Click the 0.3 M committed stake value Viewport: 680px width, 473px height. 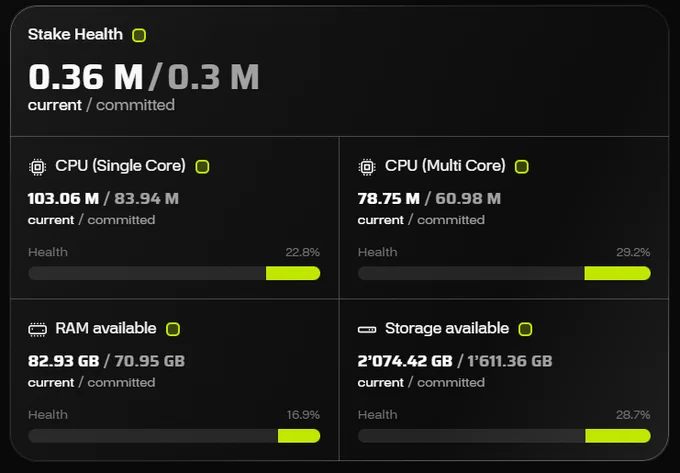coord(213,77)
